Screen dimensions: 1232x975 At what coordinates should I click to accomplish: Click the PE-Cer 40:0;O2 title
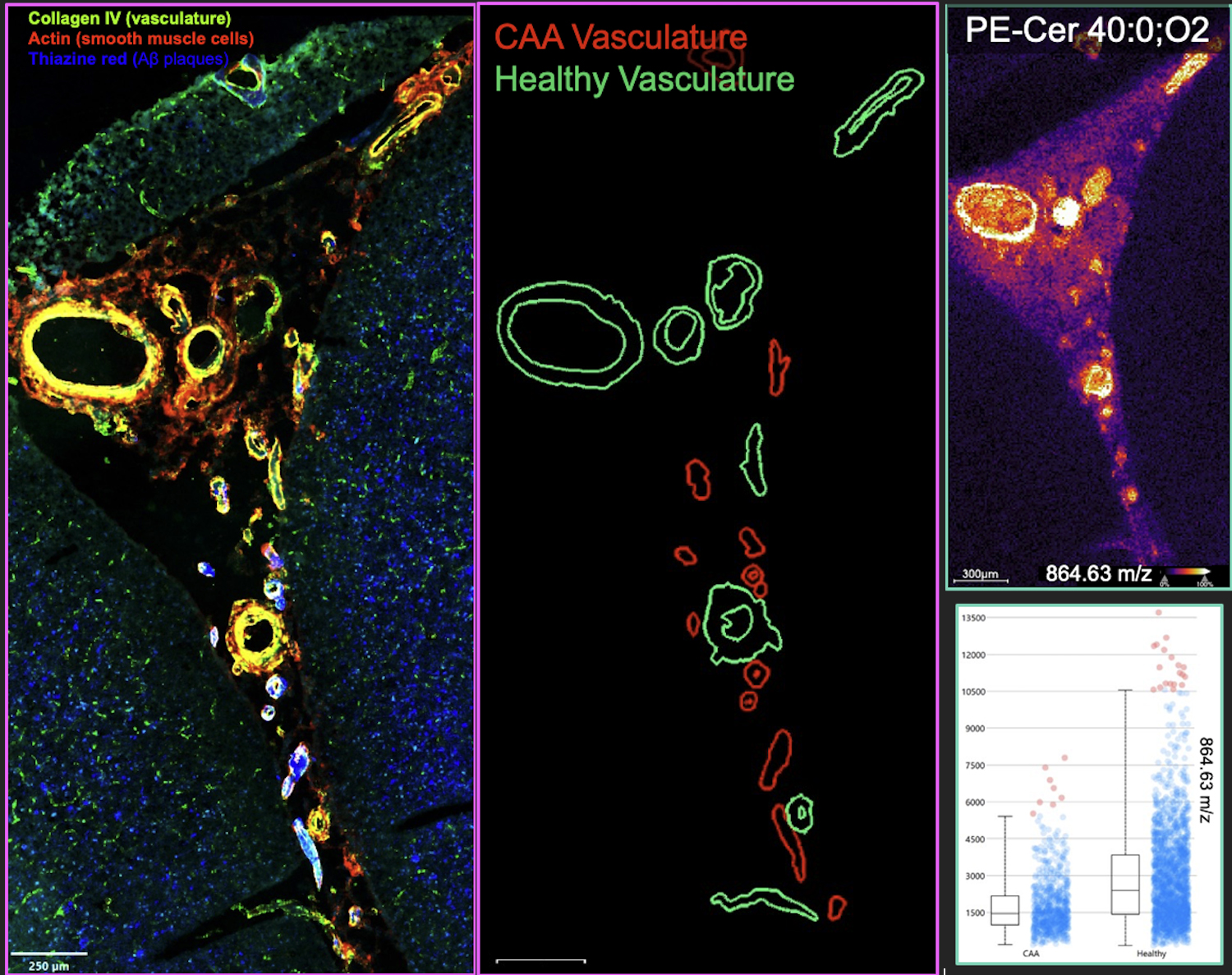click(x=1087, y=30)
